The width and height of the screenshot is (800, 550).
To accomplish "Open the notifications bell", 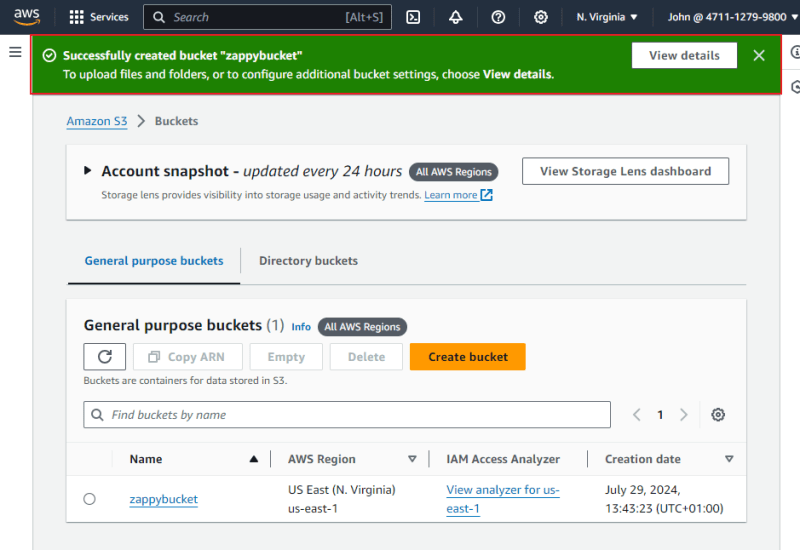I will [x=456, y=17].
